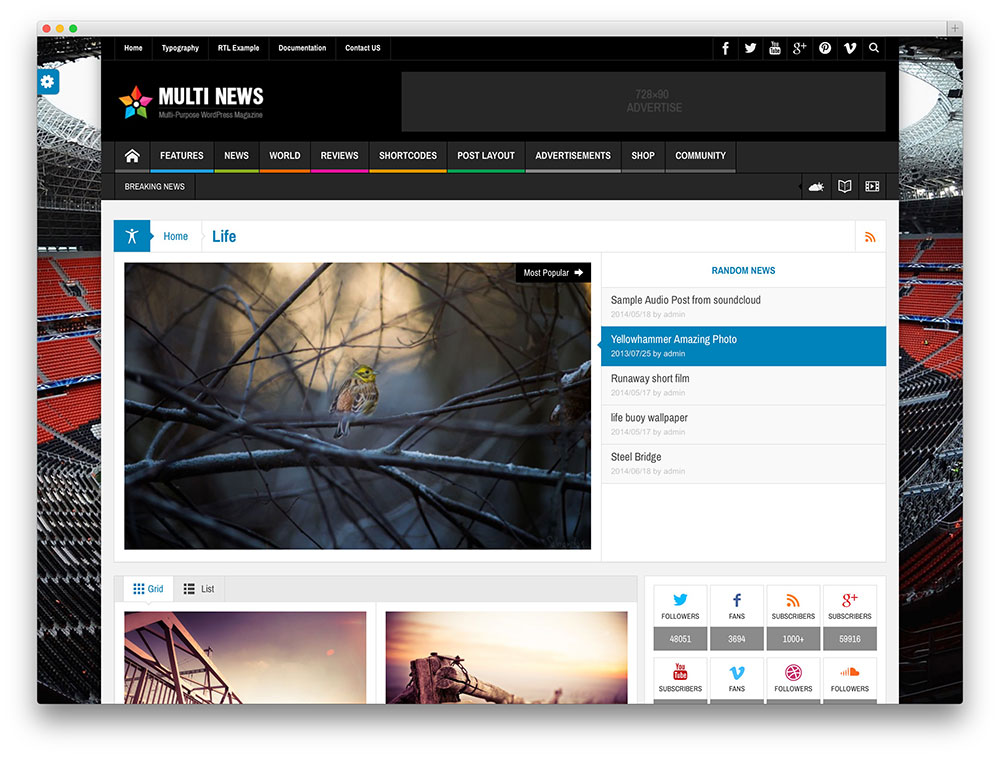
Task: Expand the POST LAYOUT menu
Action: tap(485, 156)
